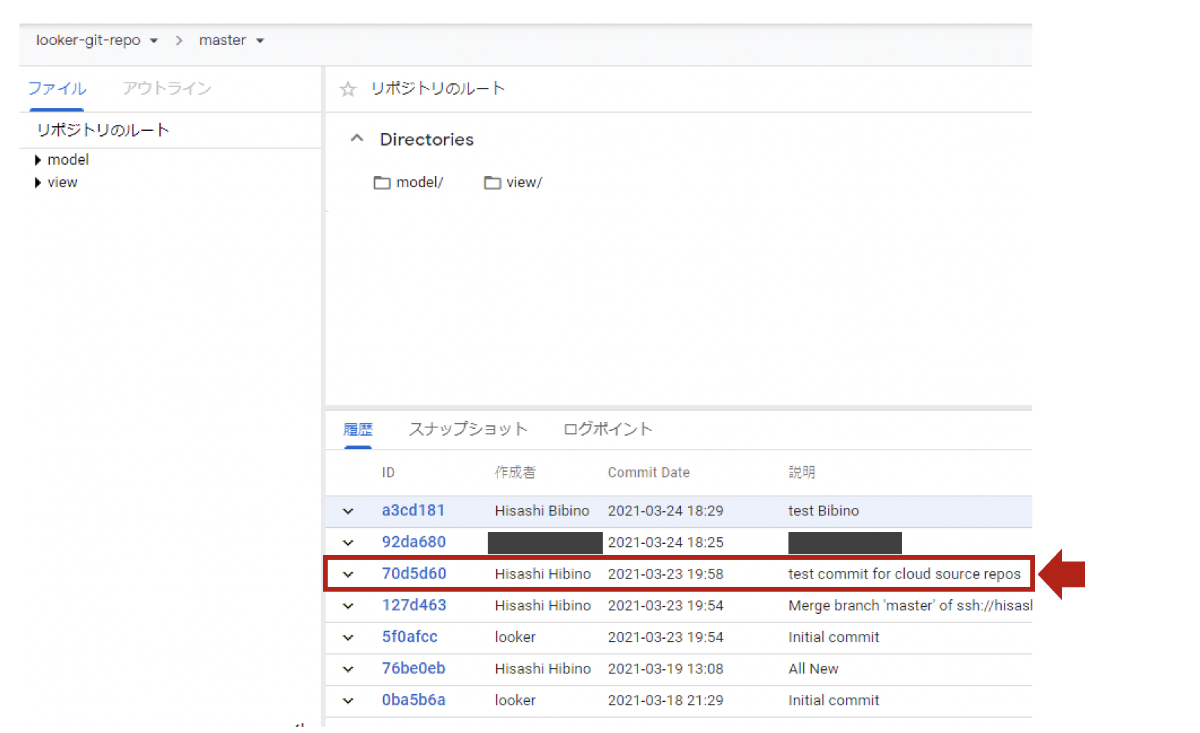Open commit 127d463 link
1200x733 pixels.
pyautogui.click(x=414, y=605)
